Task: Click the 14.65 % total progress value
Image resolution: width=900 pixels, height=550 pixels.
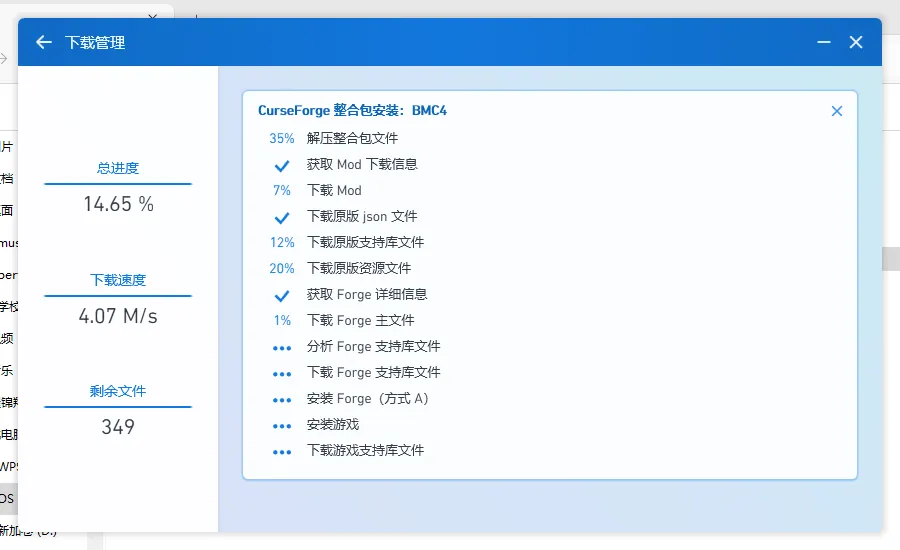Action: 118,204
